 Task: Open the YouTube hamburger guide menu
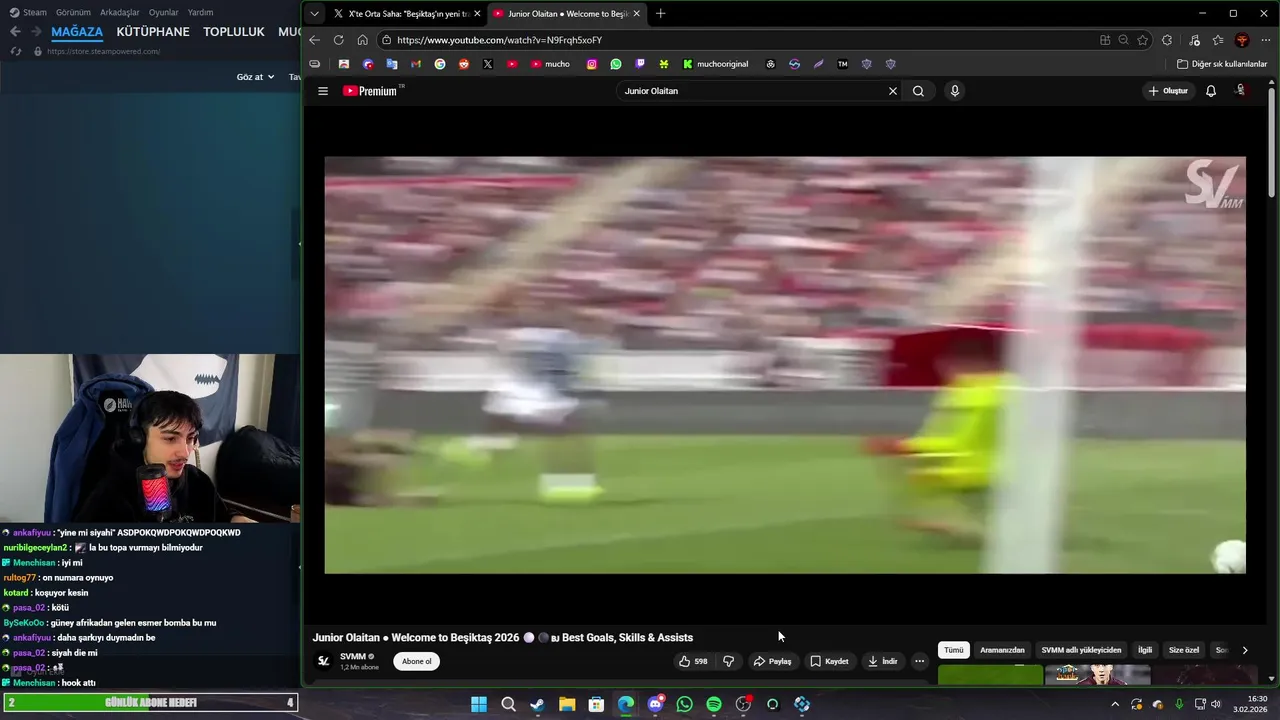coord(323,91)
